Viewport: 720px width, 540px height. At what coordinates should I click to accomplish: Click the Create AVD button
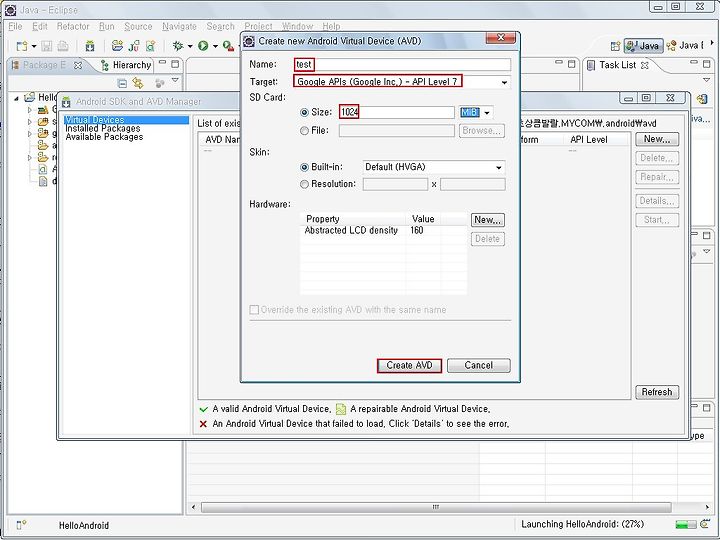[409, 366]
